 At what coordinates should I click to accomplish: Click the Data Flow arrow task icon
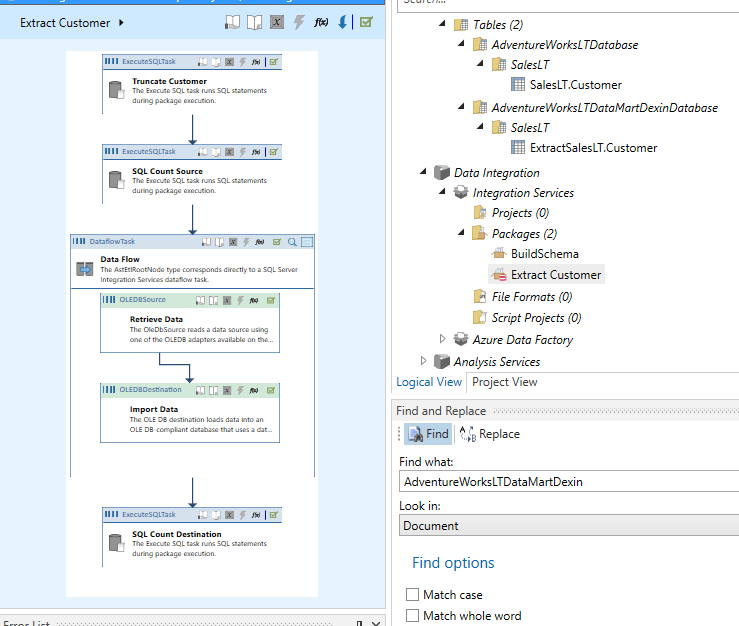tap(85, 269)
